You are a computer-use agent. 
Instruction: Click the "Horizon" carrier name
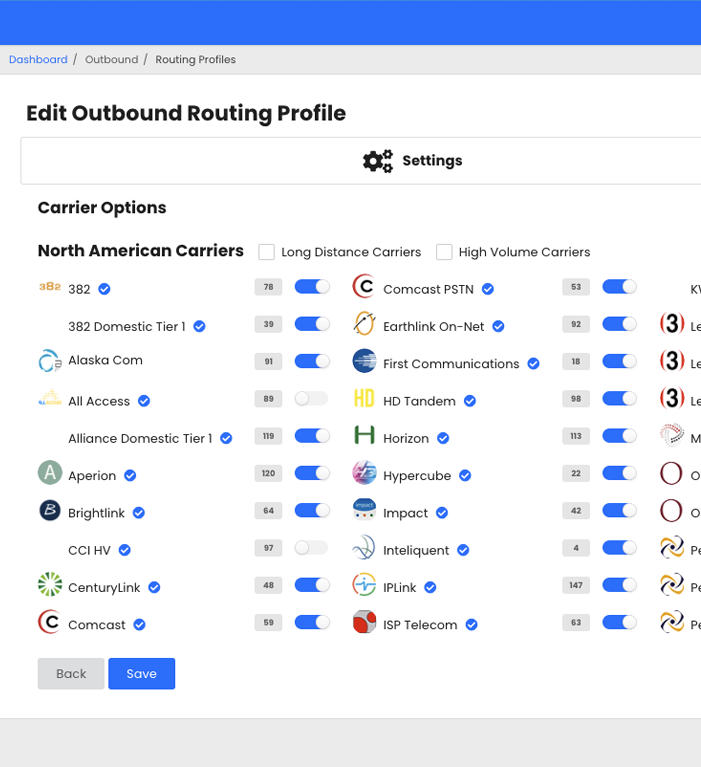[x=406, y=438]
